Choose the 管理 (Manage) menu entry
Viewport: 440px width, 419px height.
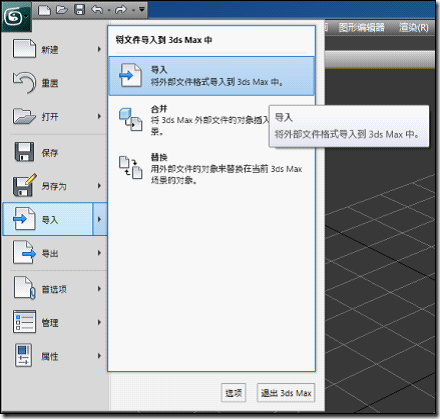(55, 322)
